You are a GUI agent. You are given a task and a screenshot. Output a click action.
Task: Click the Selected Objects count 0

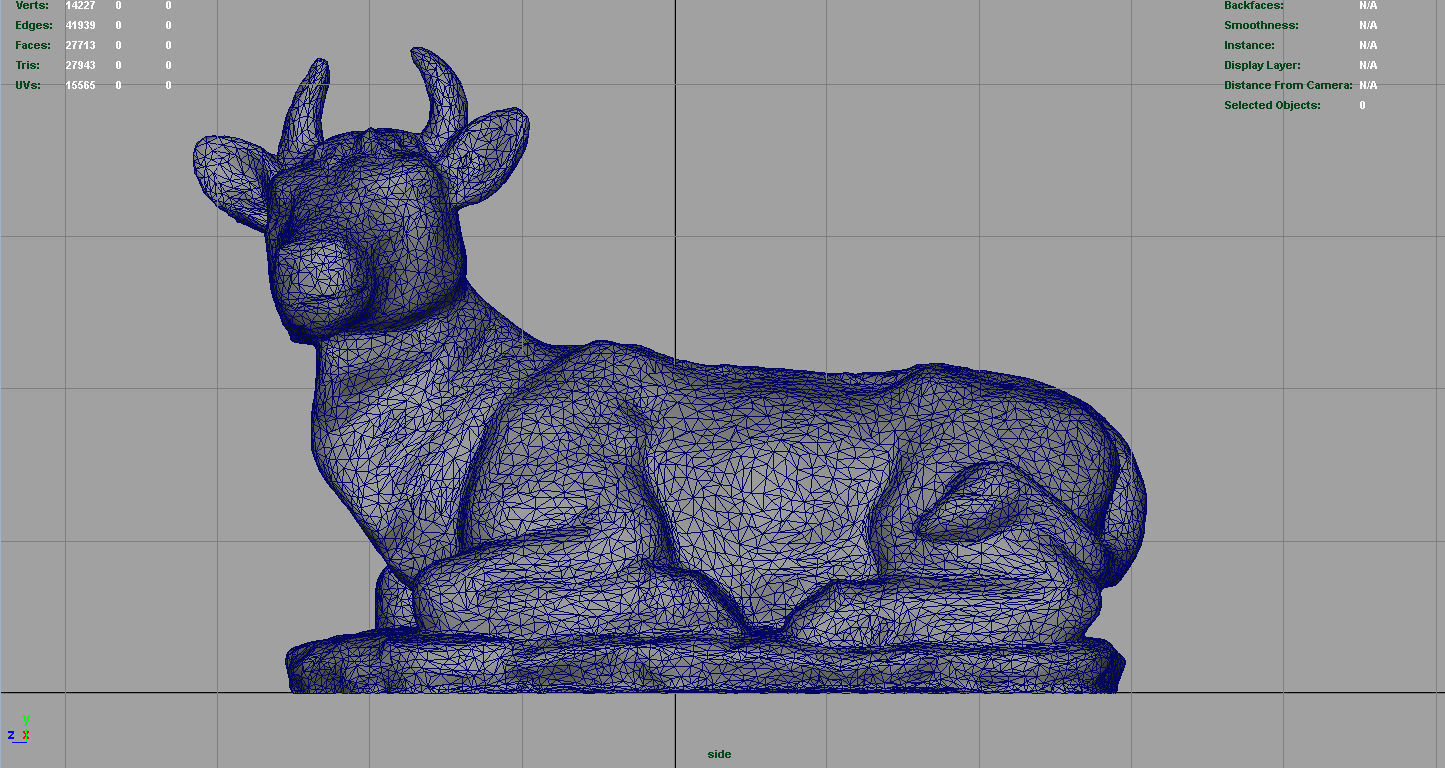[x=1362, y=105]
